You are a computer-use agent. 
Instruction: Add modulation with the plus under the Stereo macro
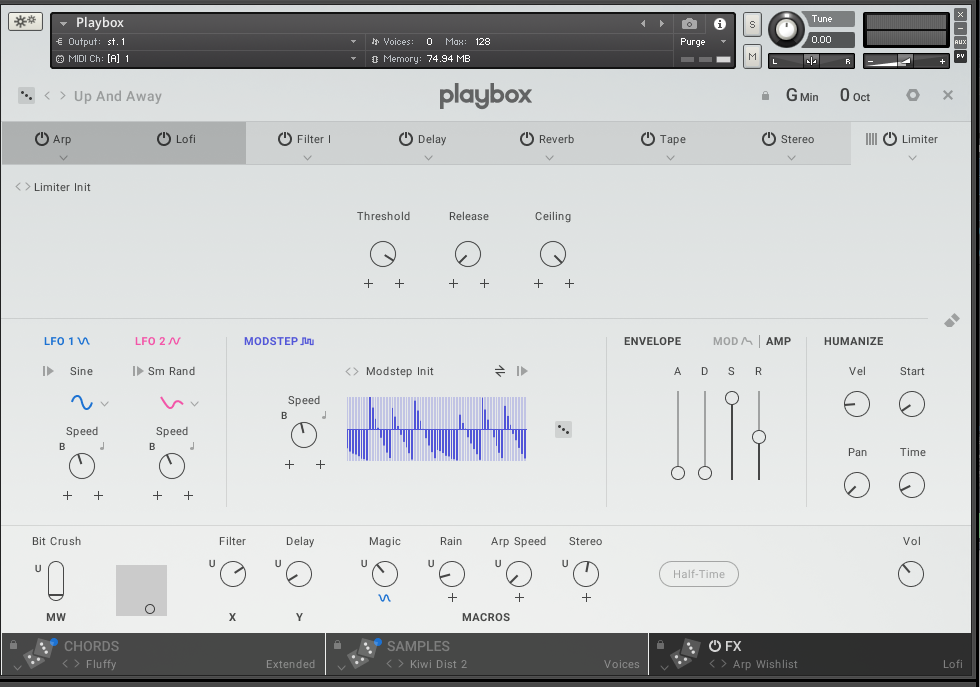[586, 598]
